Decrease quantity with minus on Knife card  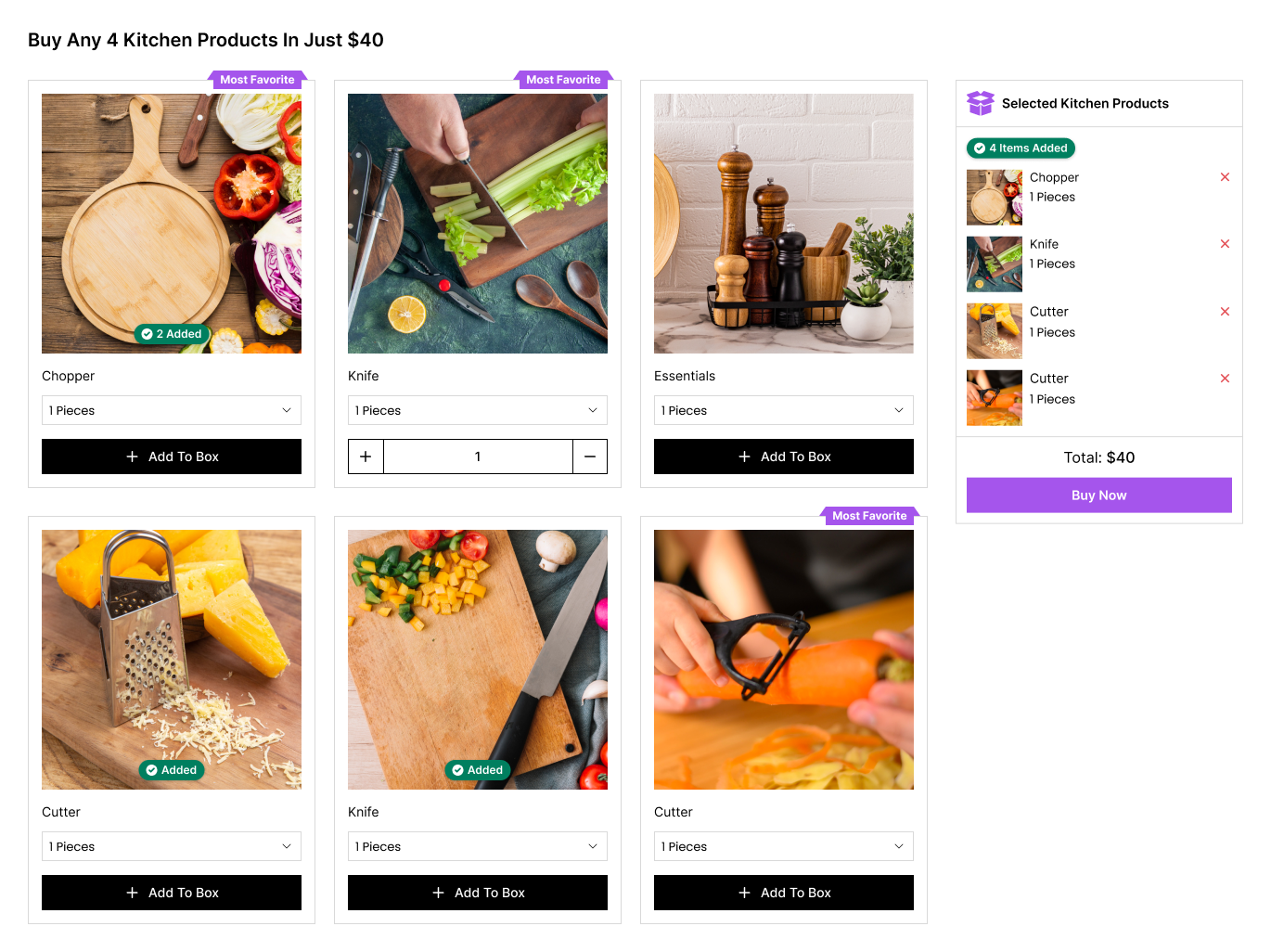(x=590, y=457)
